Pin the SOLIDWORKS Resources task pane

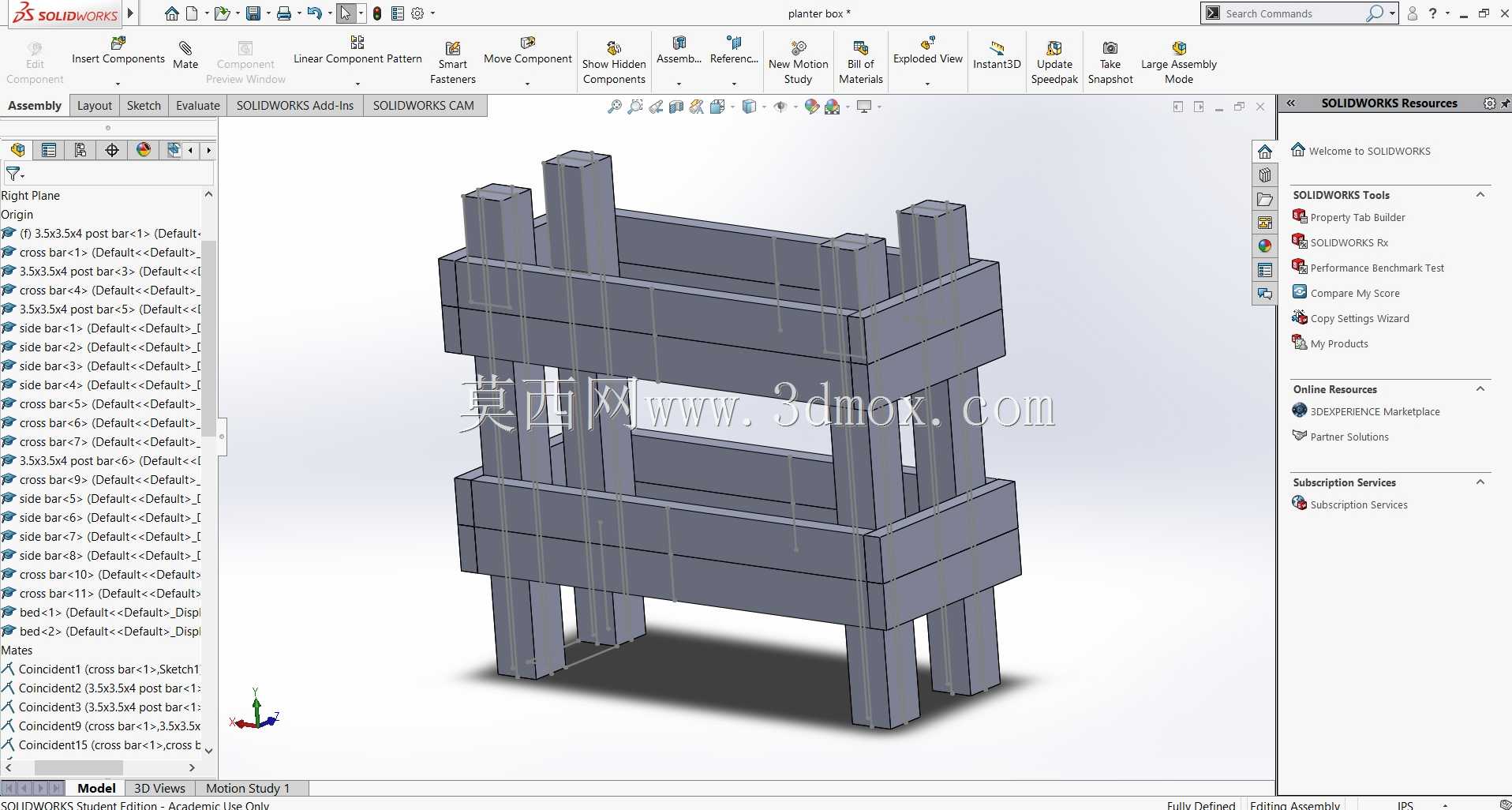click(1505, 103)
